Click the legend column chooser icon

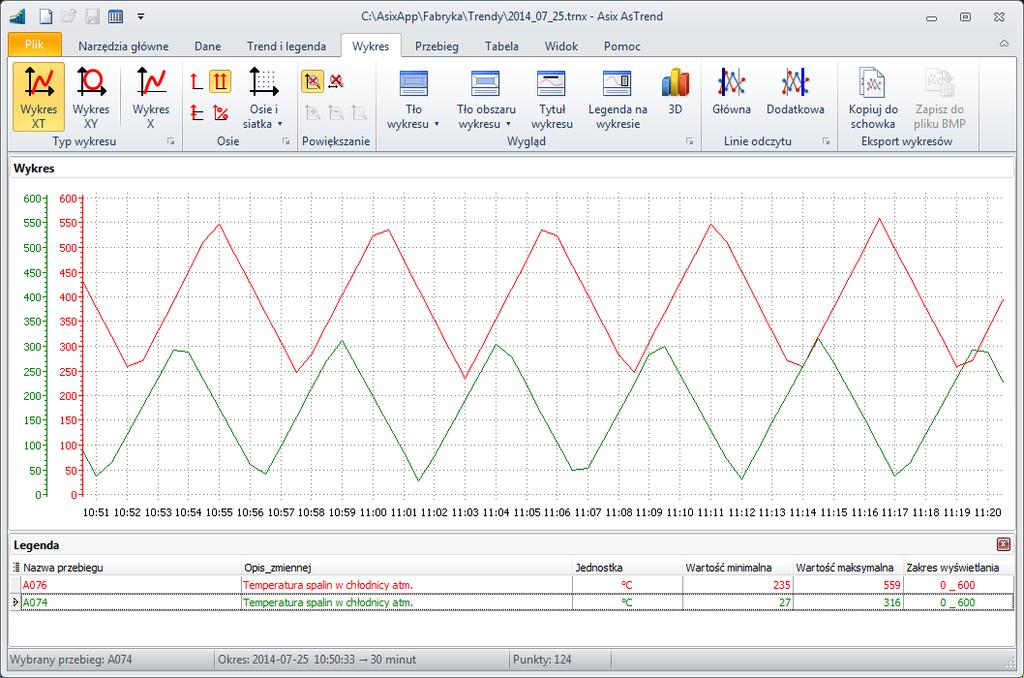pyautogui.click(x=16, y=567)
